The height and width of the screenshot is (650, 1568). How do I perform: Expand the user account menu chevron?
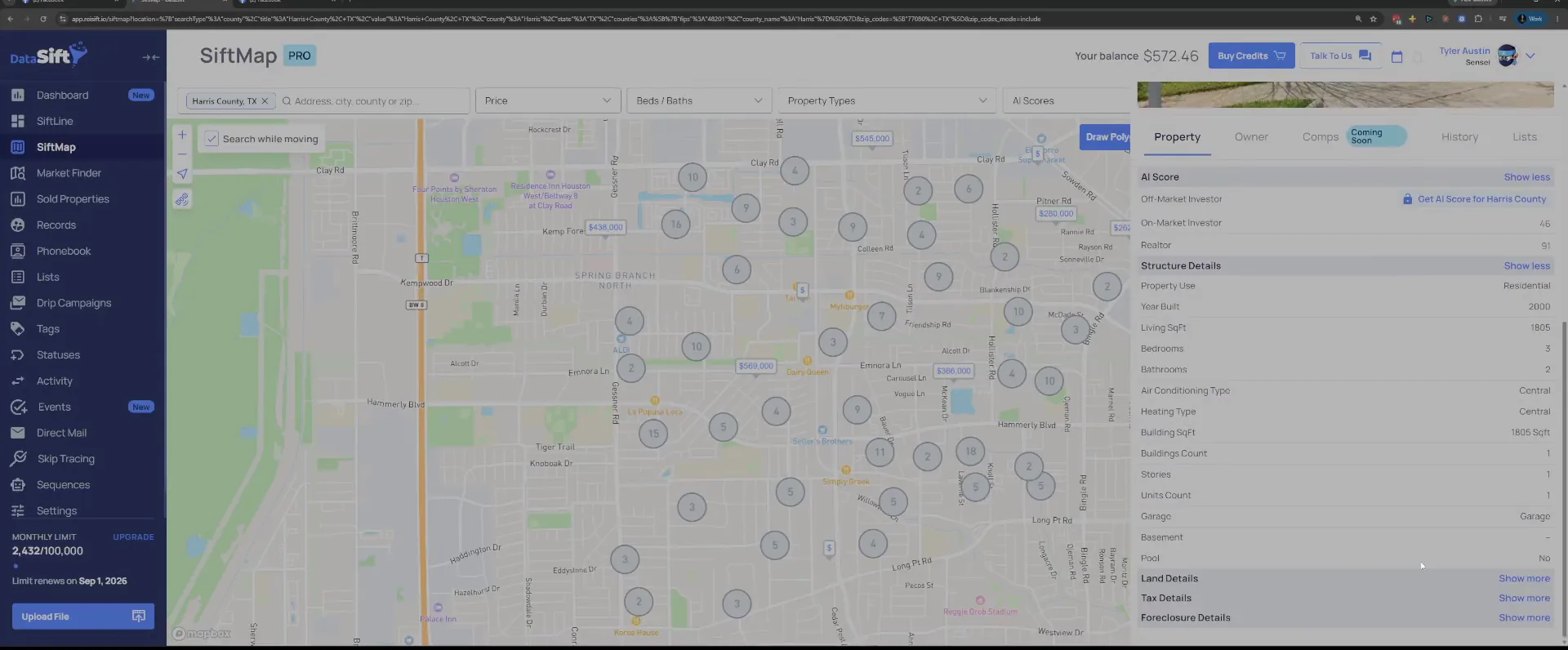(1530, 56)
